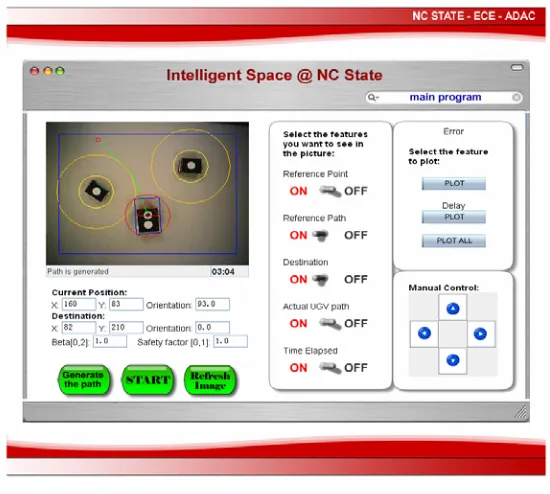550x494 pixels.
Task: Toggle the Reference Path switch
Action: point(320,235)
